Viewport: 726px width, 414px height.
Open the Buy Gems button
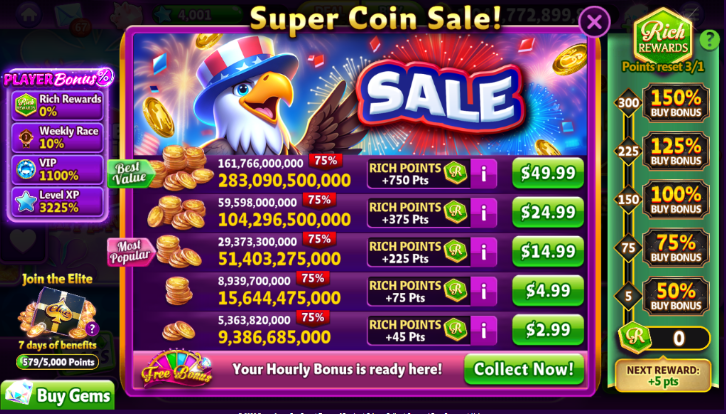coord(57,395)
